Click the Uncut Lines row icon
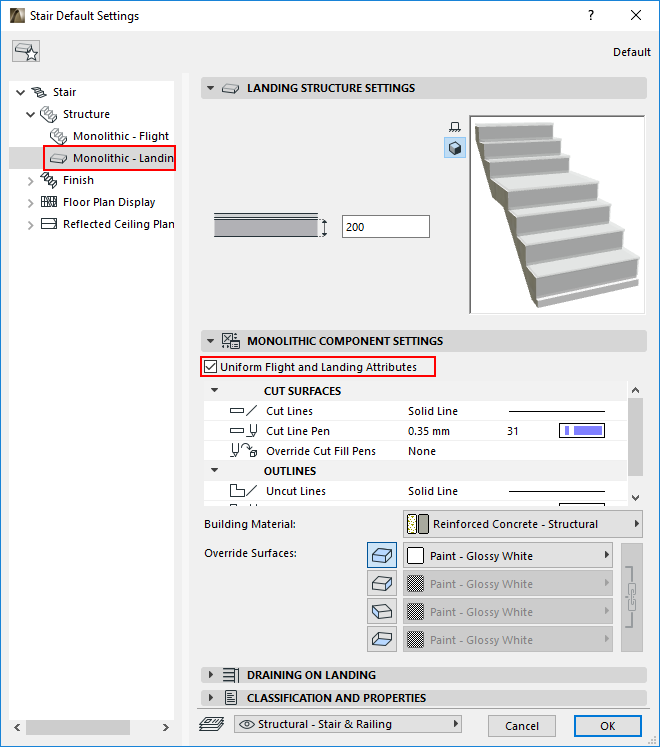The image size is (660, 747). click(x=243, y=491)
